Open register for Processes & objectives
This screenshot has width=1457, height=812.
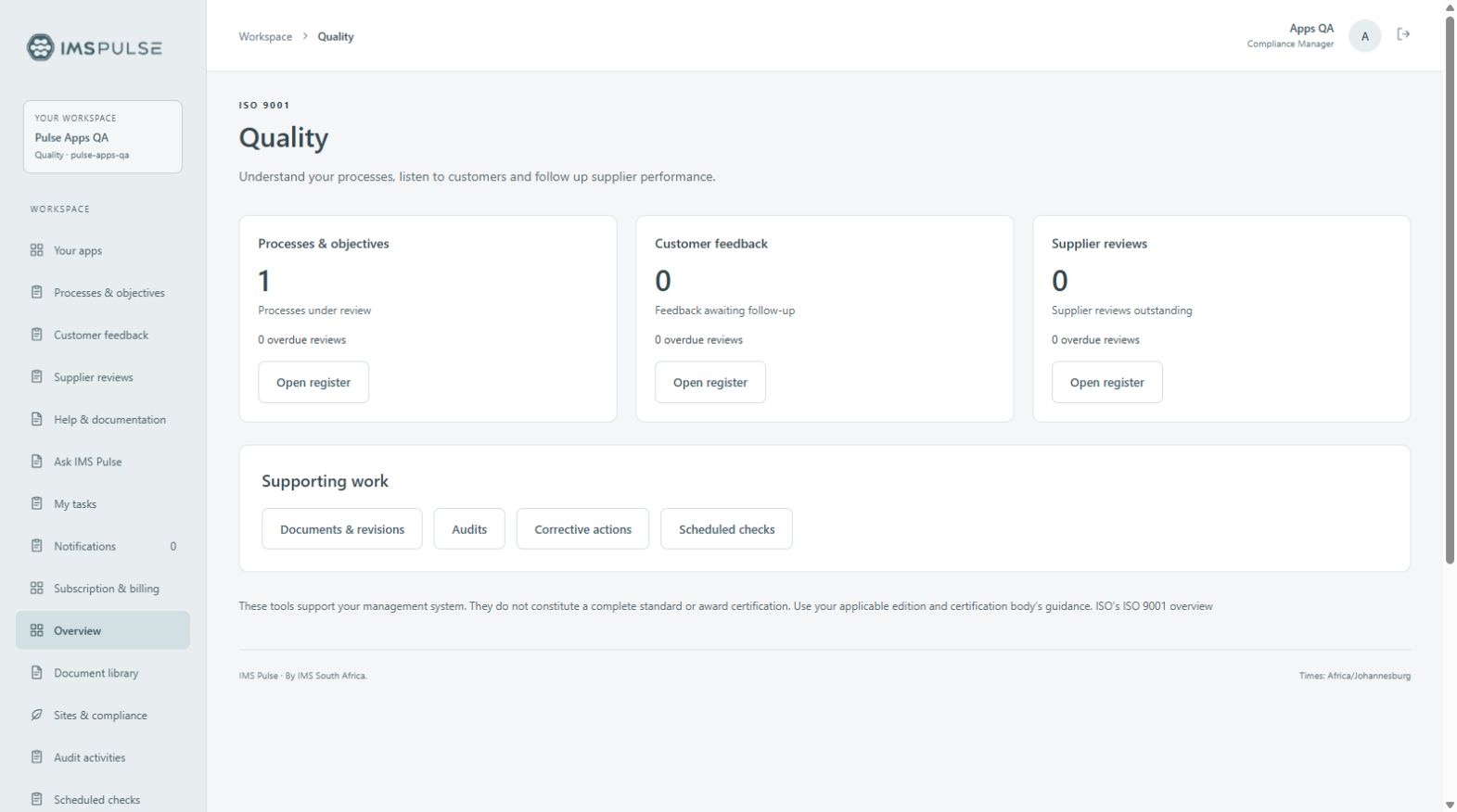(313, 382)
